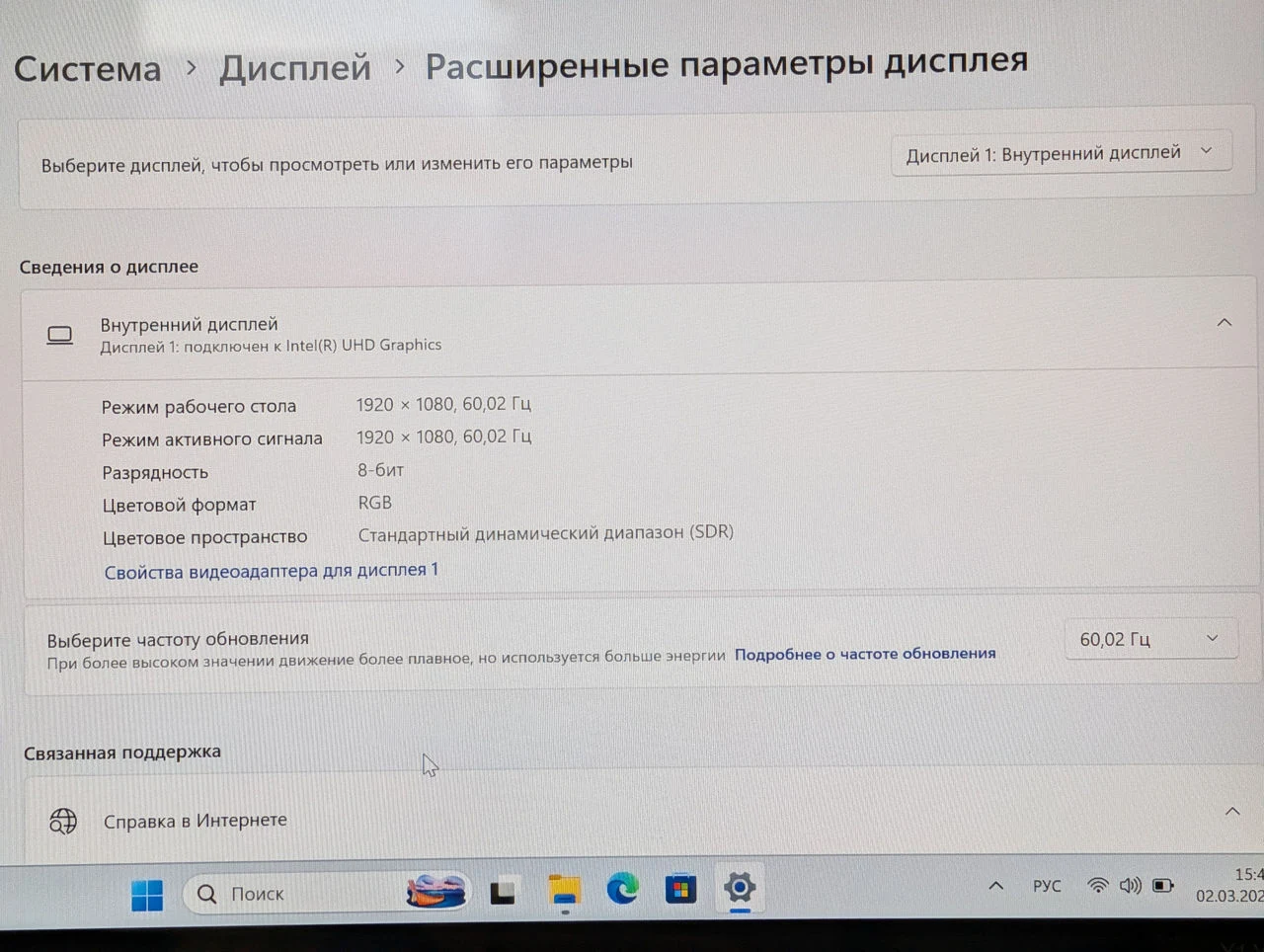The image size is (1264, 952).
Task: Click the battery tray icon
Action: coord(1163,885)
